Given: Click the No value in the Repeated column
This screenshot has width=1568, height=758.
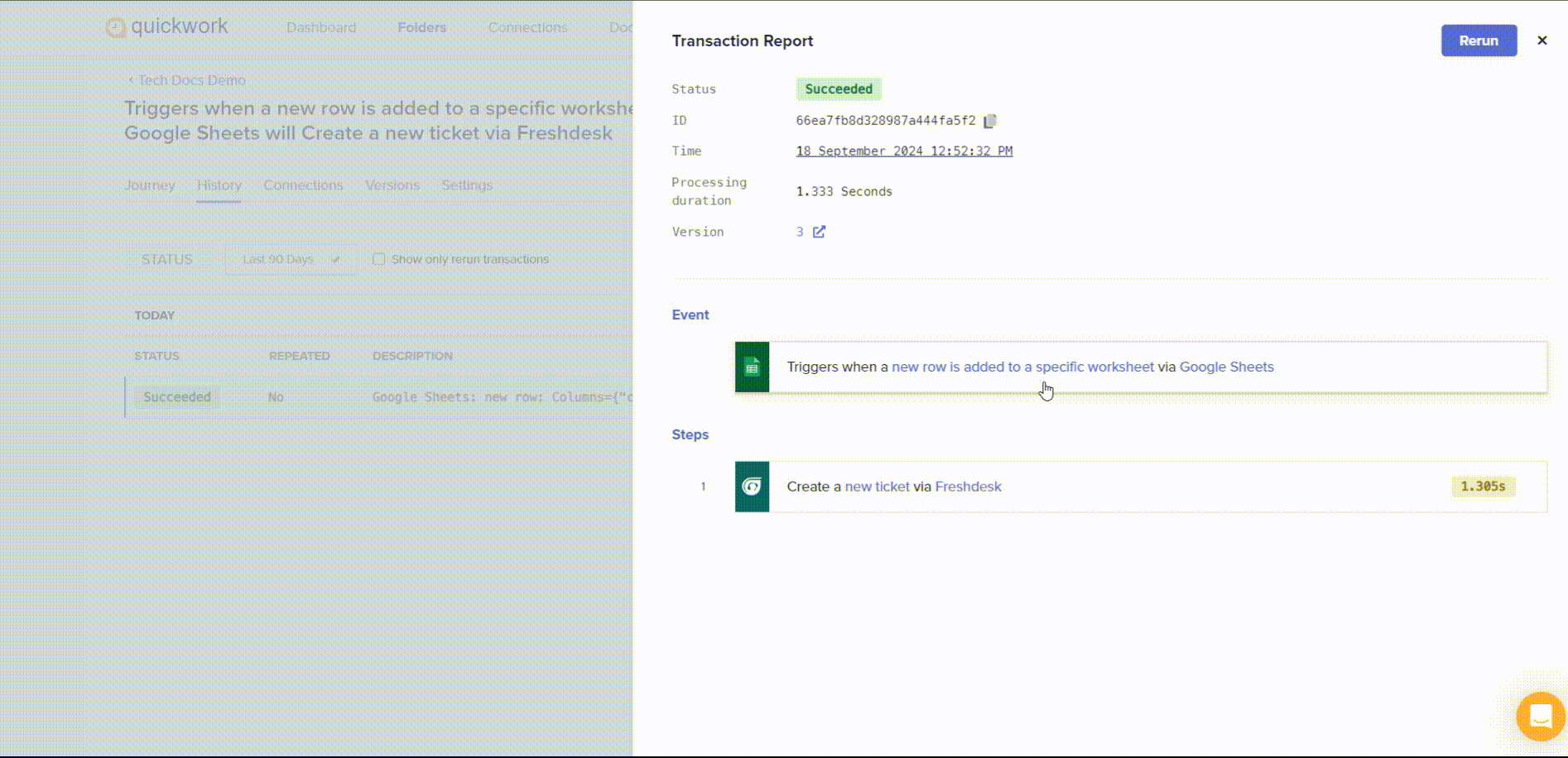Looking at the screenshot, I should pos(276,397).
